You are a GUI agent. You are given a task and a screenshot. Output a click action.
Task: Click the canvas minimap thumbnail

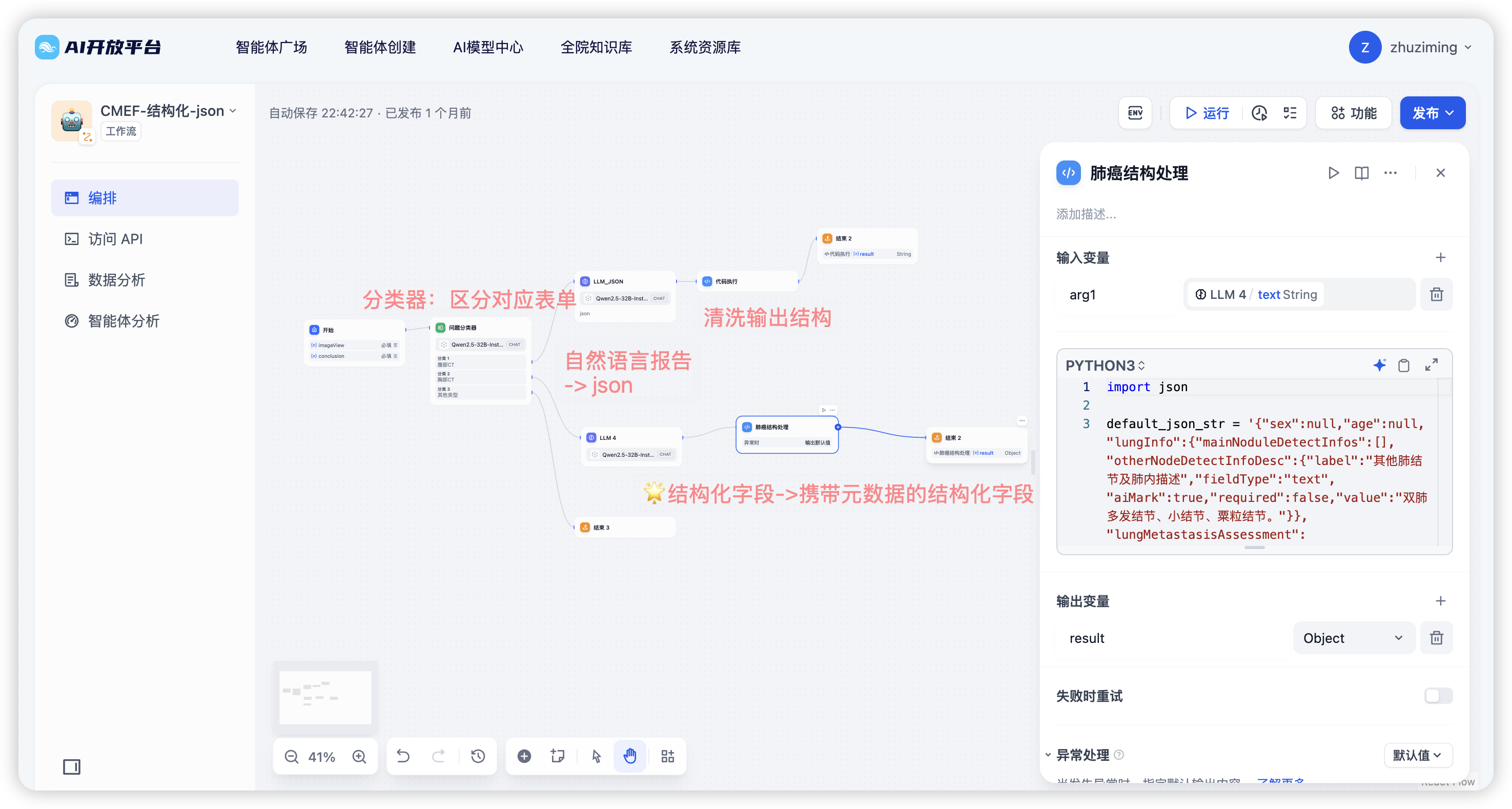[325, 697]
